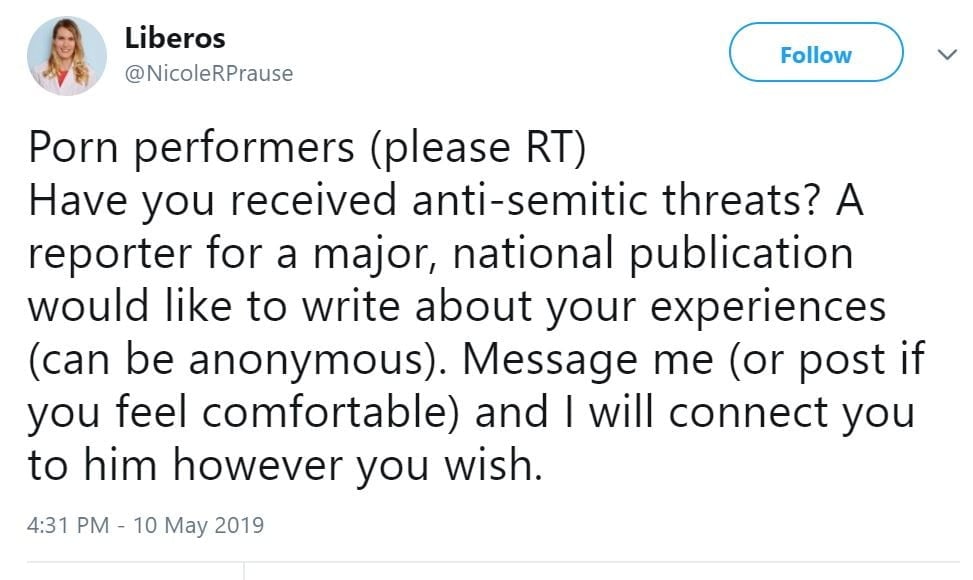Open the 4:31 PM timestamp link

point(67,524)
